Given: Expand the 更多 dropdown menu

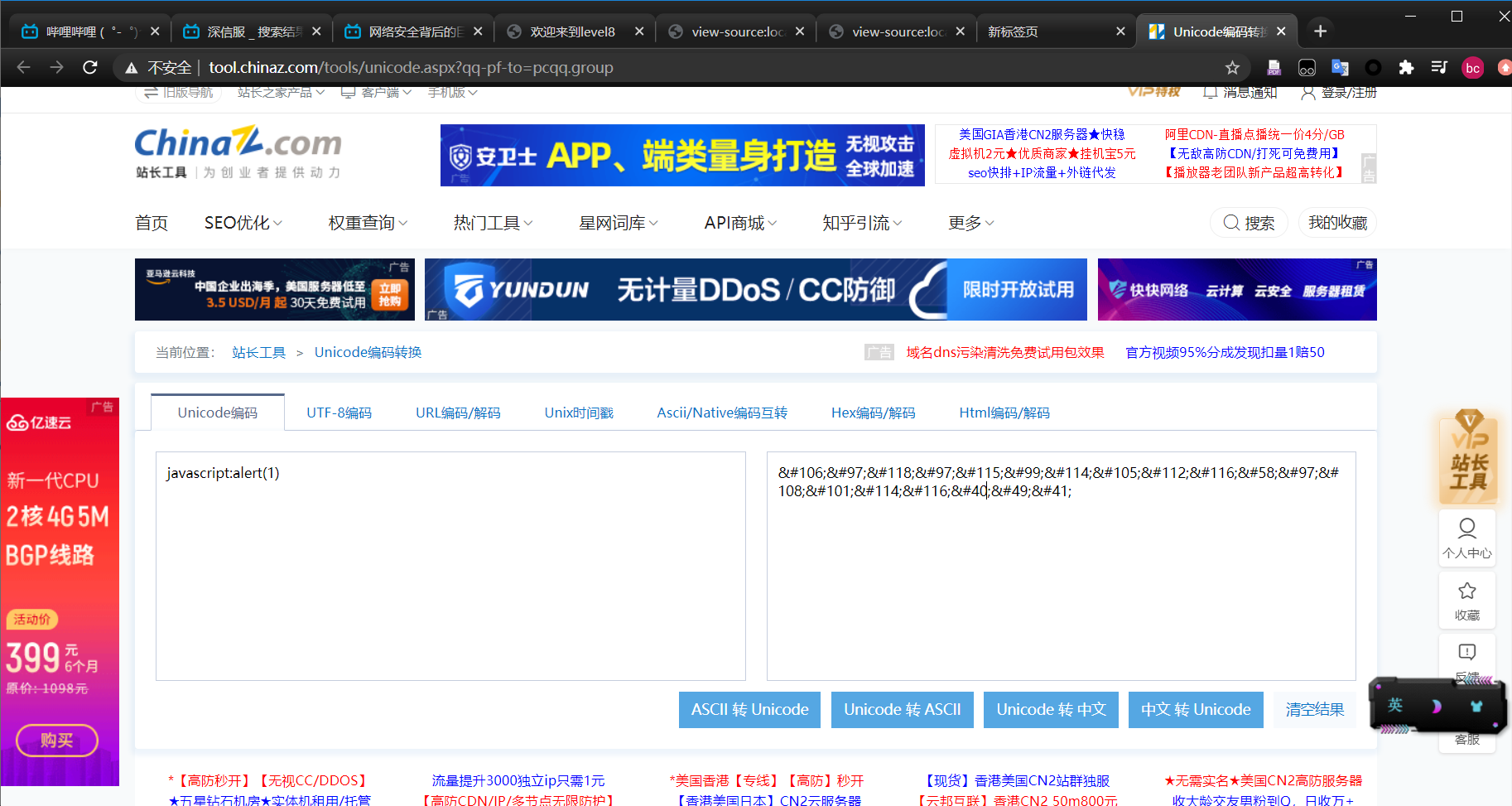Looking at the screenshot, I should 971,223.
